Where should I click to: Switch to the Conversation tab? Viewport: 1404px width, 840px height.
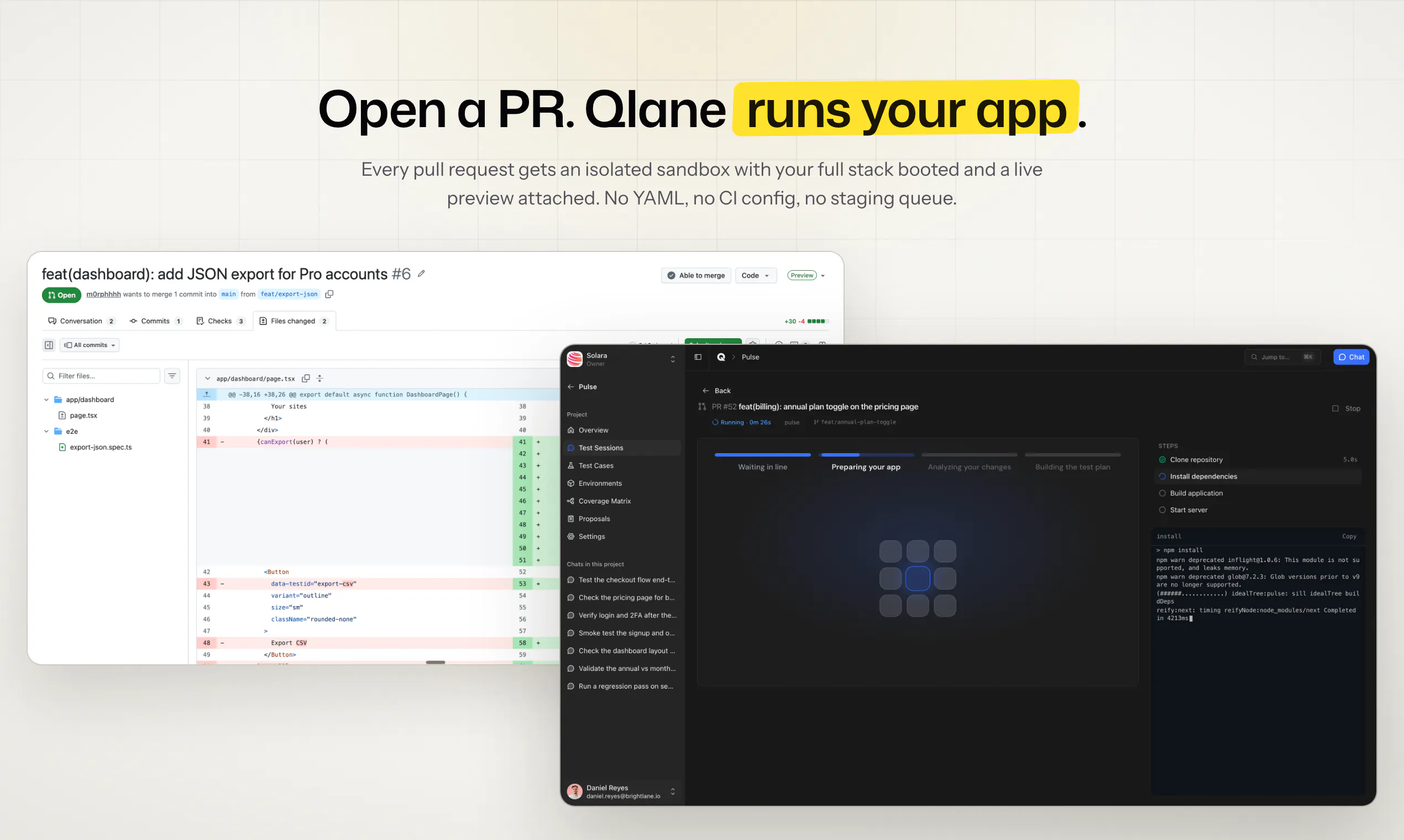tap(81, 321)
